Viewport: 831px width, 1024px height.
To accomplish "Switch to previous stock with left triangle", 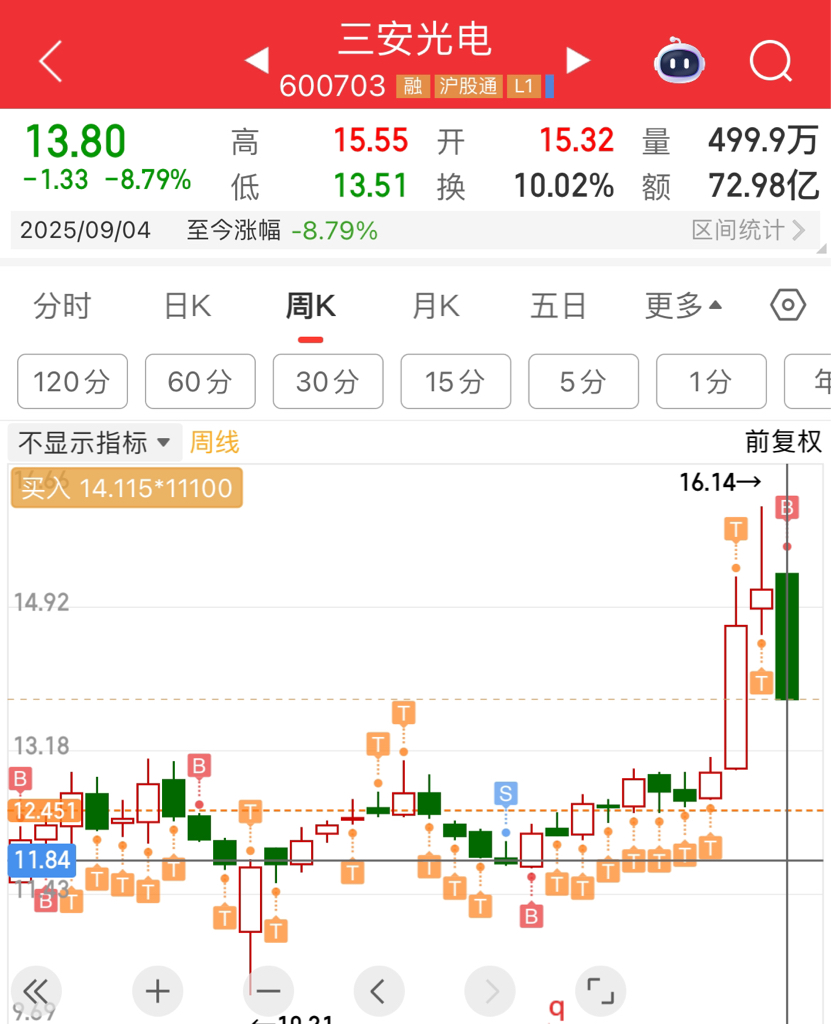I will pyautogui.click(x=257, y=60).
